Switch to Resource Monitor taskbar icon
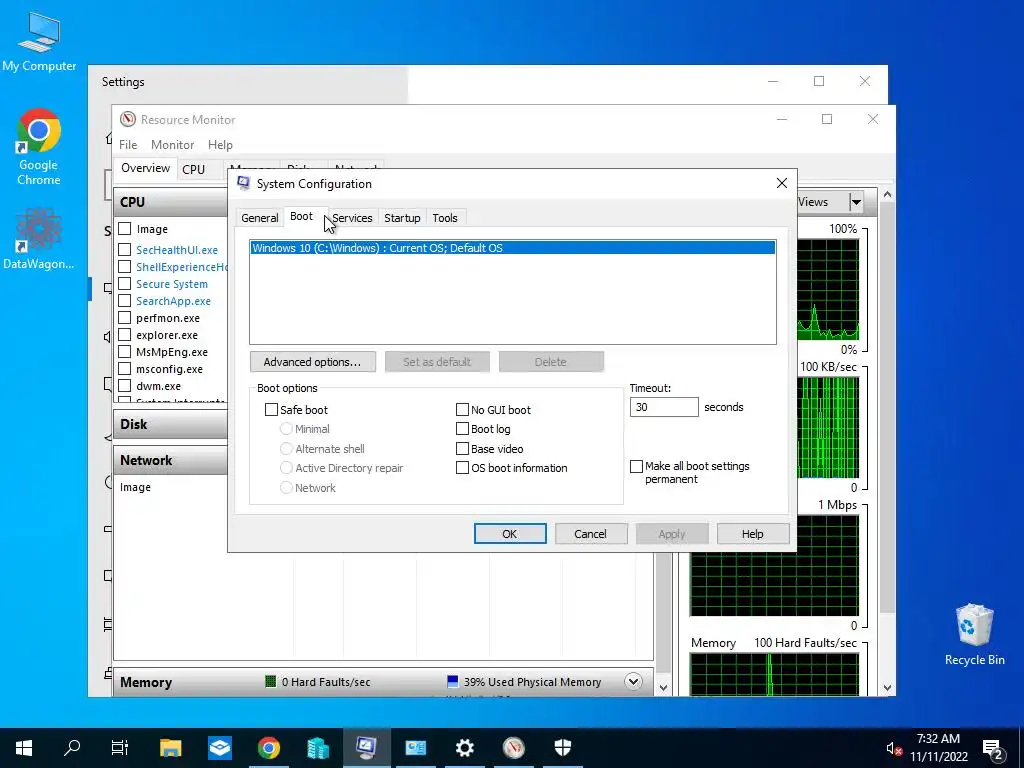This screenshot has width=1024, height=768. (514, 748)
